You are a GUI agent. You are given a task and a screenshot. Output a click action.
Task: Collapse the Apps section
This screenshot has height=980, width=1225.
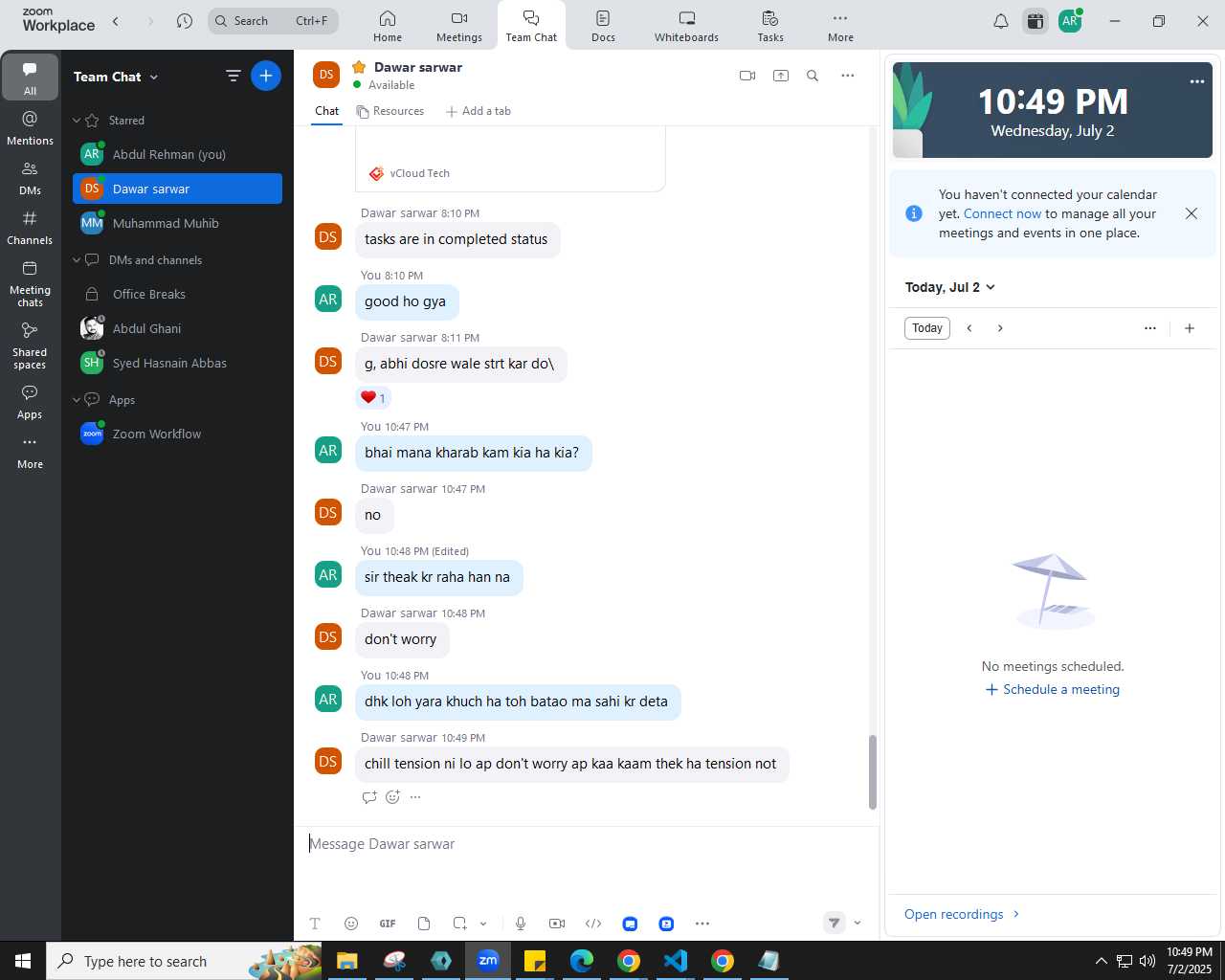(x=77, y=400)
